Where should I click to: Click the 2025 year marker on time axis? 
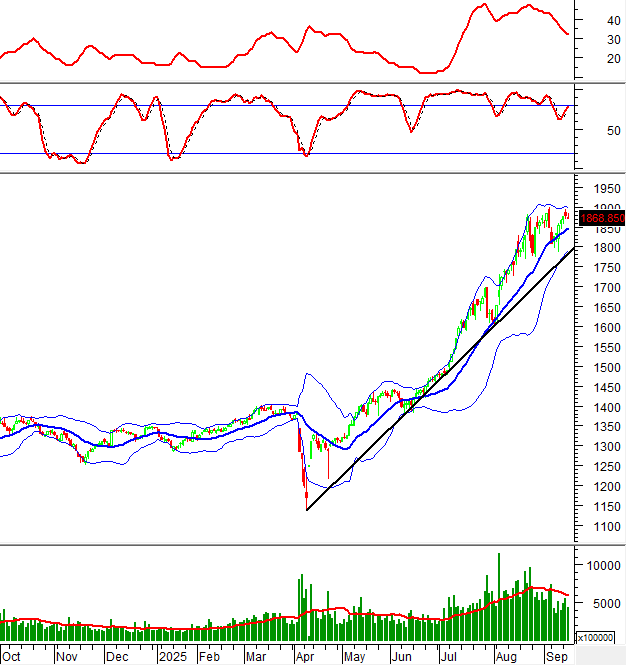click(x=172, y=657)
